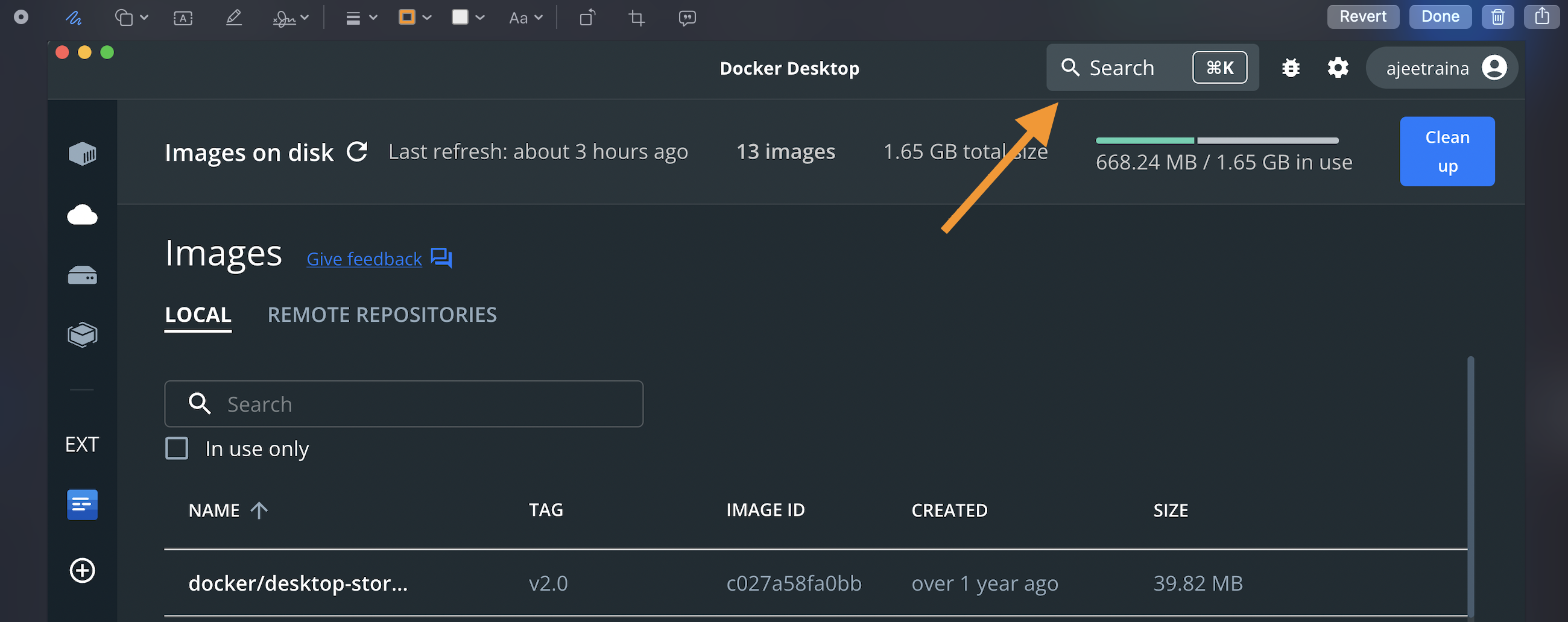Enable the In use only checkbox
This screenshot has width=1568, height=622.
tap(177, 448)
